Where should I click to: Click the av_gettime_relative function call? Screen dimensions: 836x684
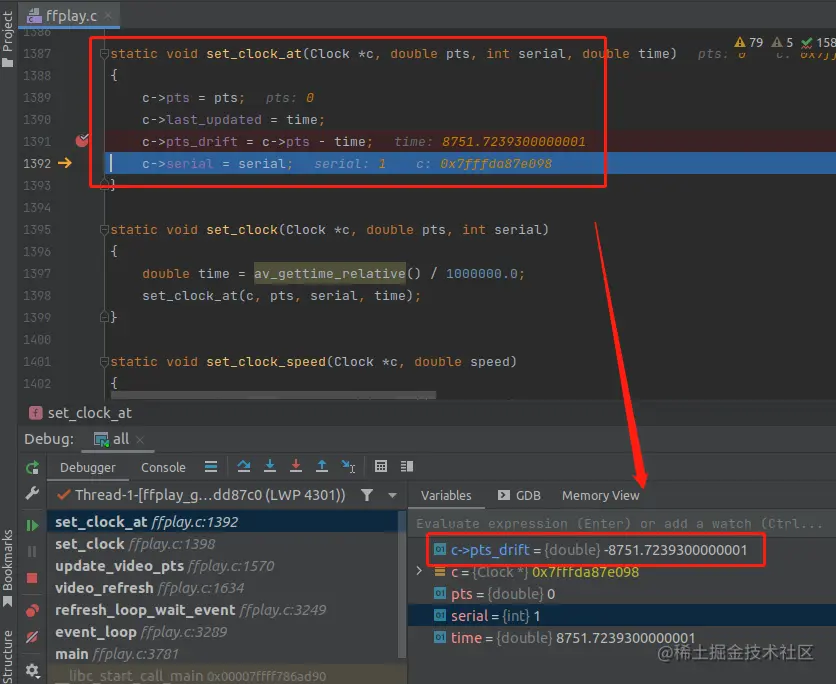329,273
